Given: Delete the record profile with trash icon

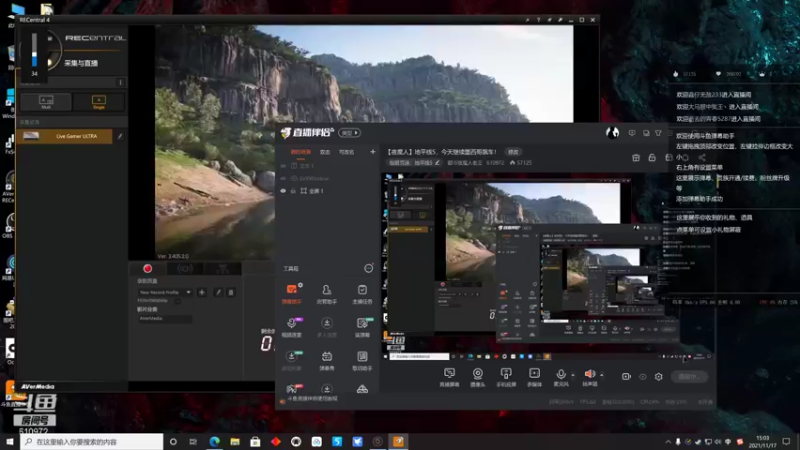Looking at the screenshot, I should 231,292.
